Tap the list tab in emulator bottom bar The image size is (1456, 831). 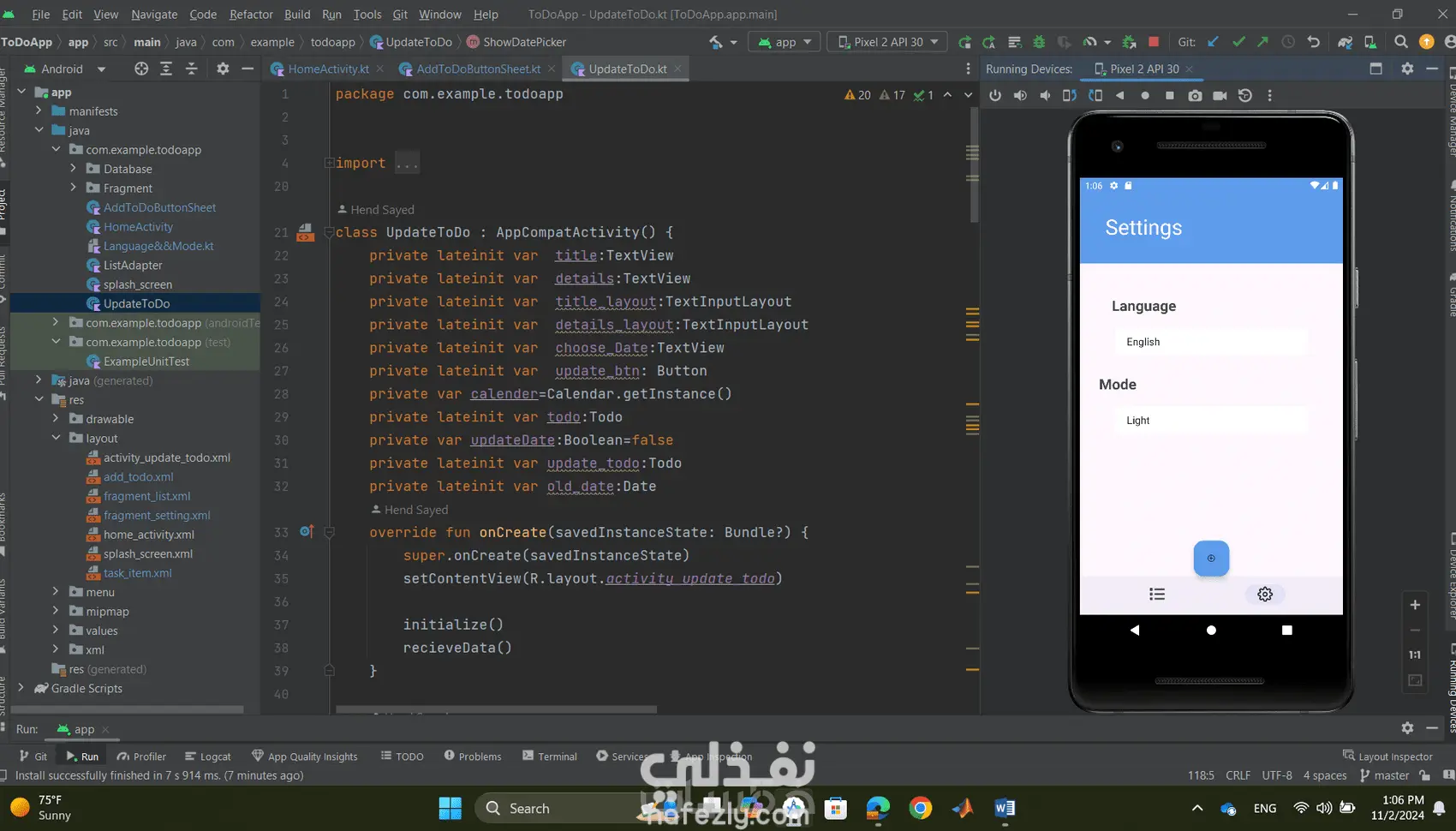[x=1157, y=595]
